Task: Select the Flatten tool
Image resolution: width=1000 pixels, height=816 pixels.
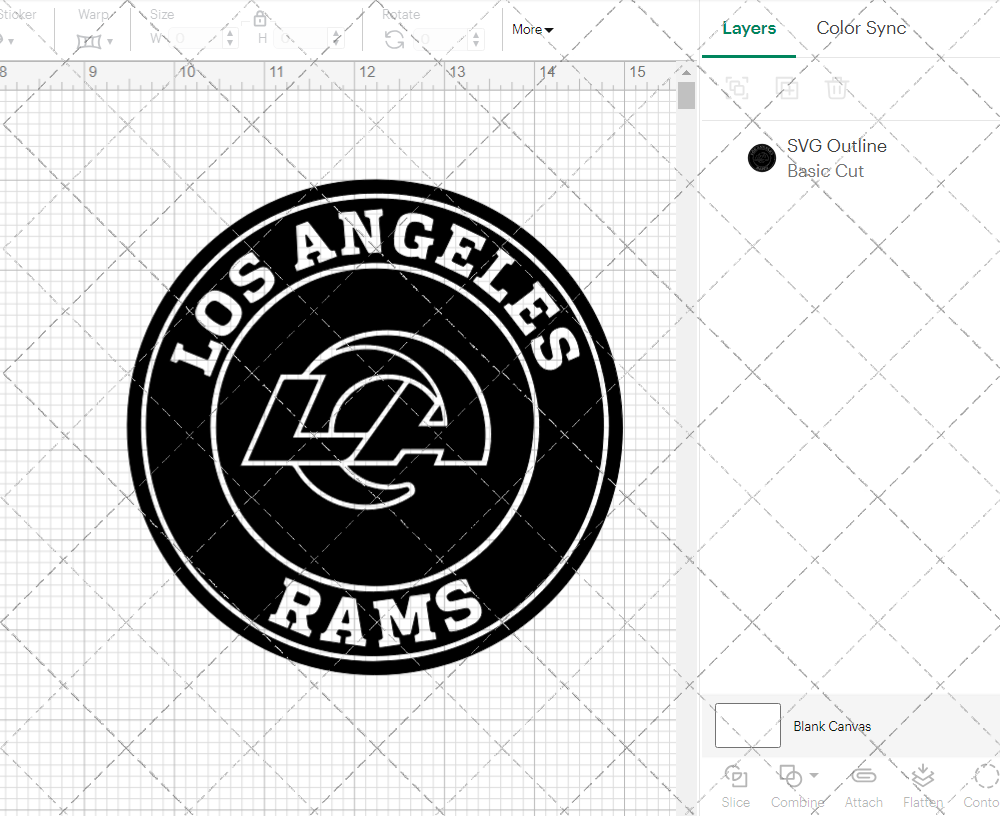Action: pyautogui.click(x=922, y=786)
